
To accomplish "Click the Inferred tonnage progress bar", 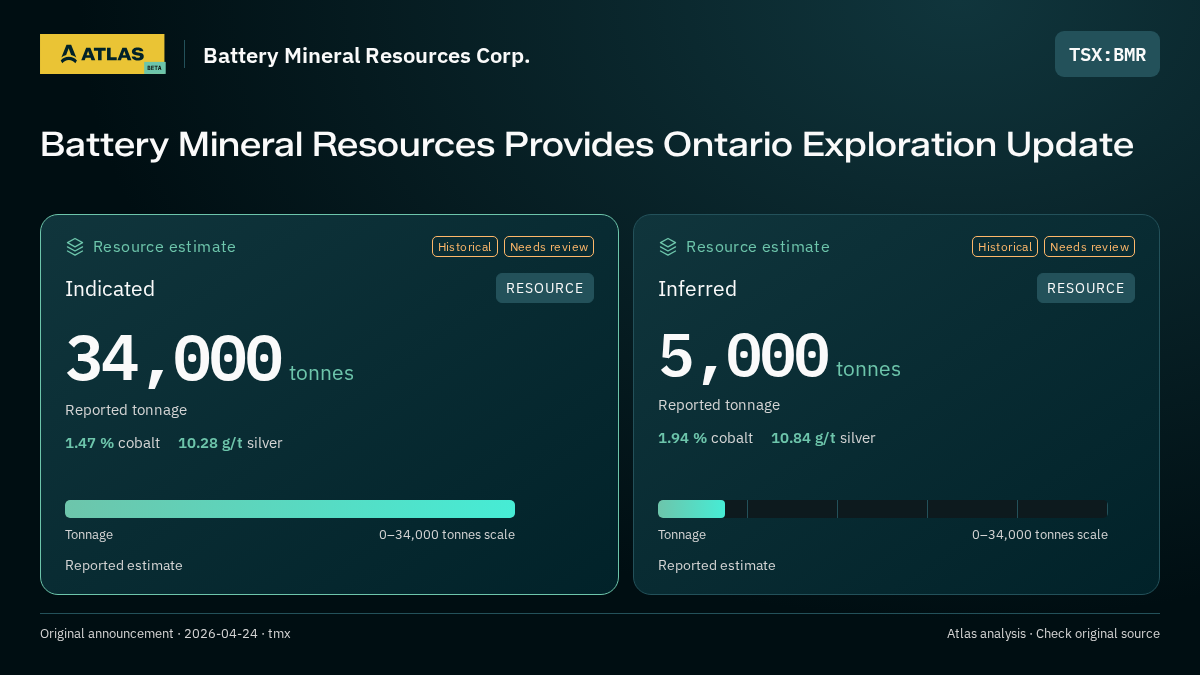I will pyautogui.click(x=883, y=509).
